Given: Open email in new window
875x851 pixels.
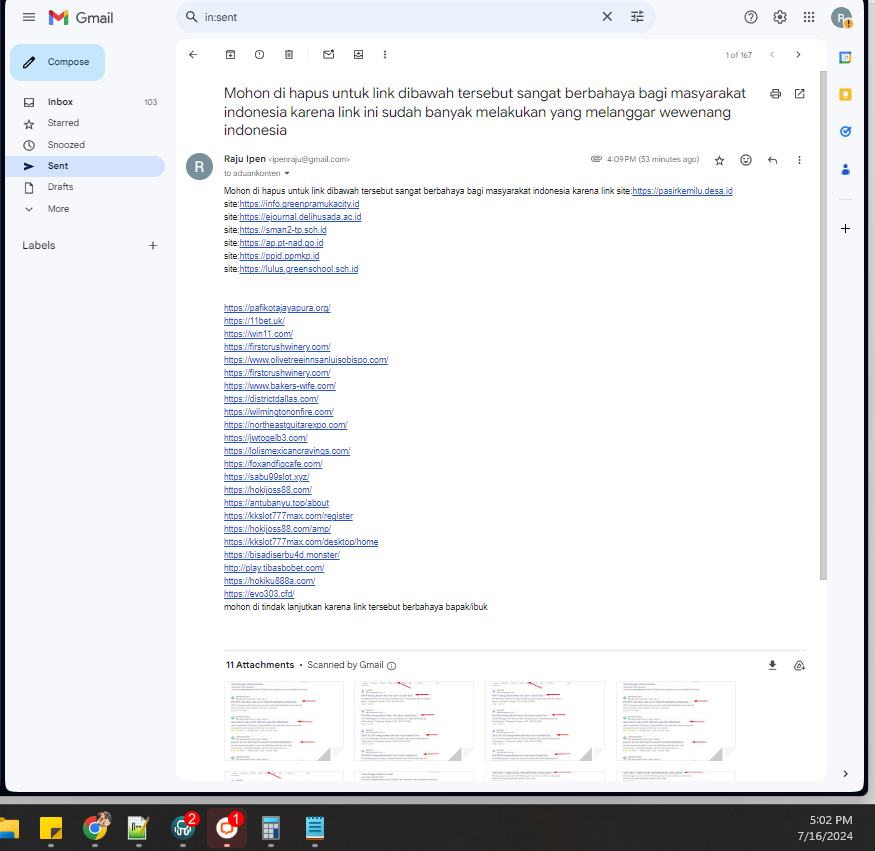Looking at the screenshot, I should pyautogui.click(x=799, y=94).
